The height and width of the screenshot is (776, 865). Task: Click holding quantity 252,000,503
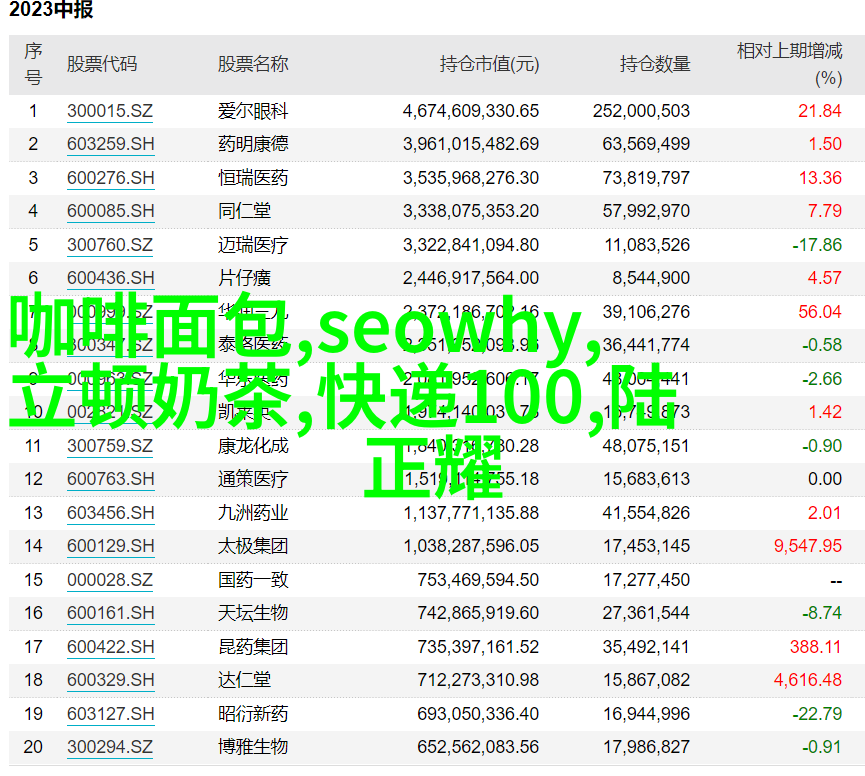click(x=642, y=111)
